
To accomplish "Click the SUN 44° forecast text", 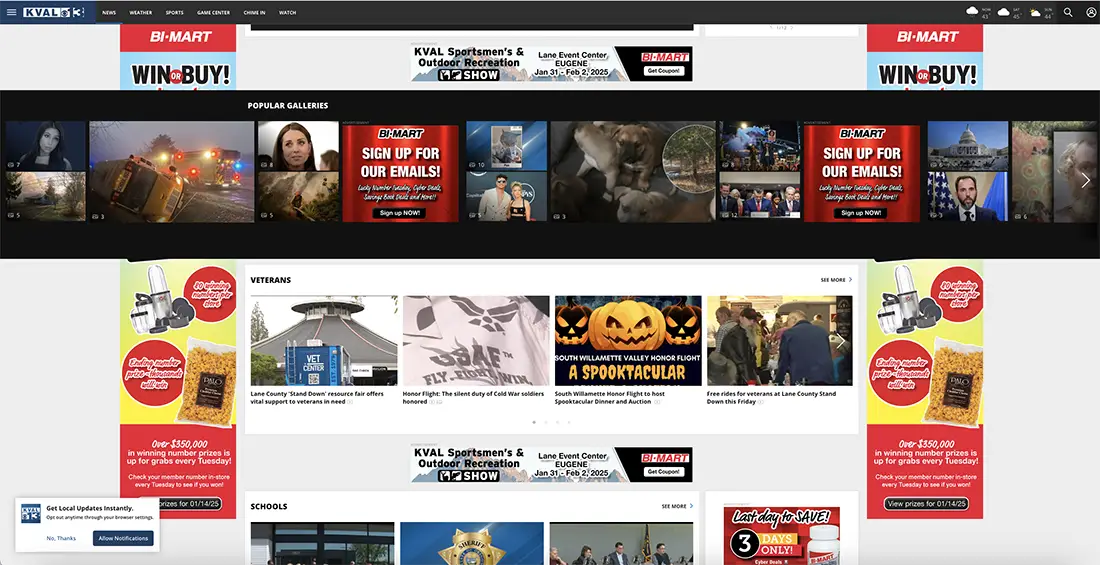I will pyautogui.click(x=1048, y=13).
